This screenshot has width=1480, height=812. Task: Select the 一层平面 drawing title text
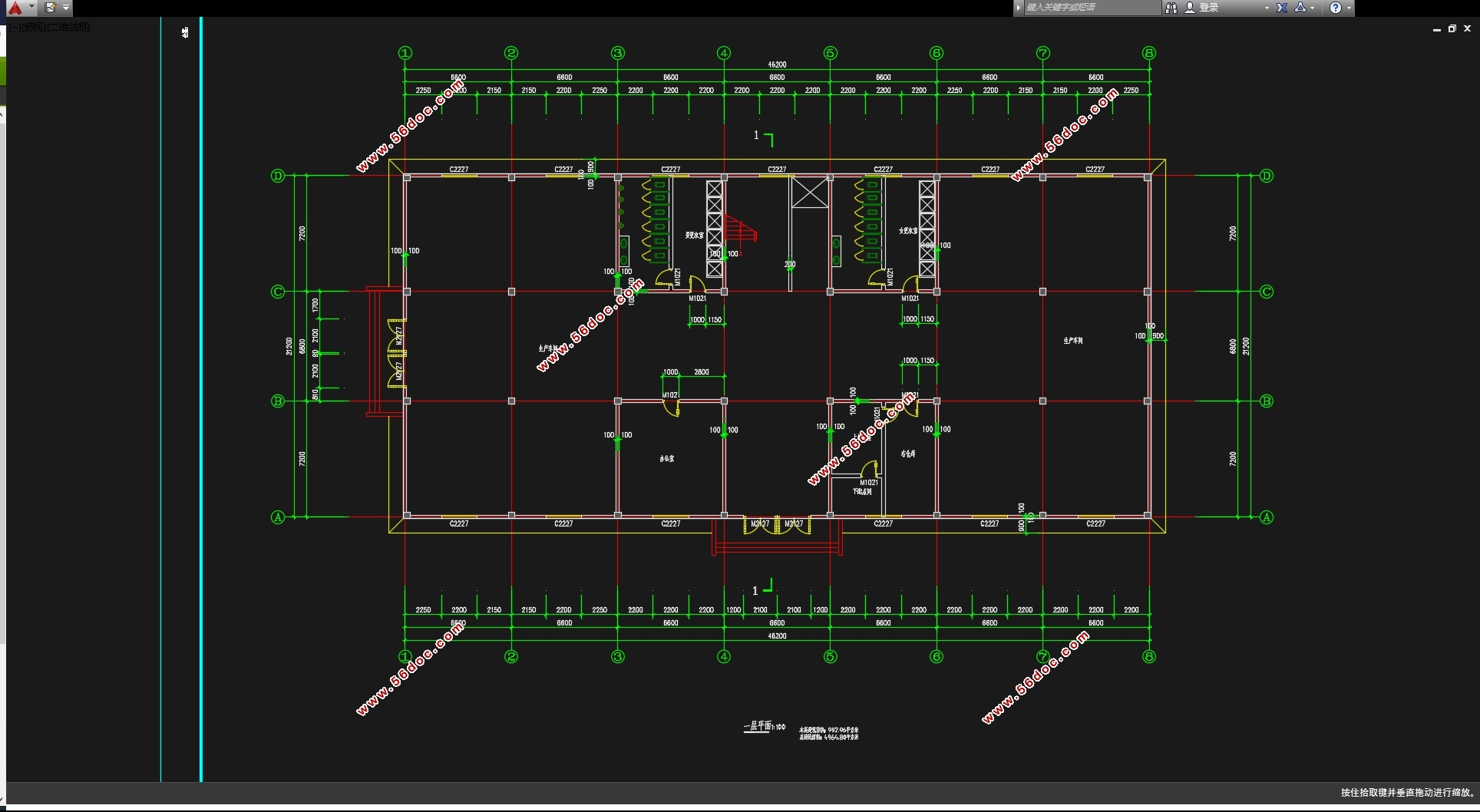[757, 726]
